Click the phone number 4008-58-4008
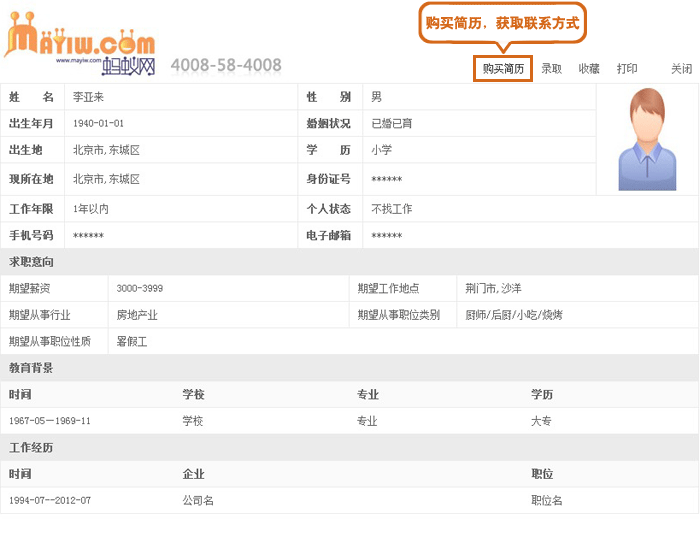Screen dimensions: 700x543 pyautogui.click(x=226, y=65)
